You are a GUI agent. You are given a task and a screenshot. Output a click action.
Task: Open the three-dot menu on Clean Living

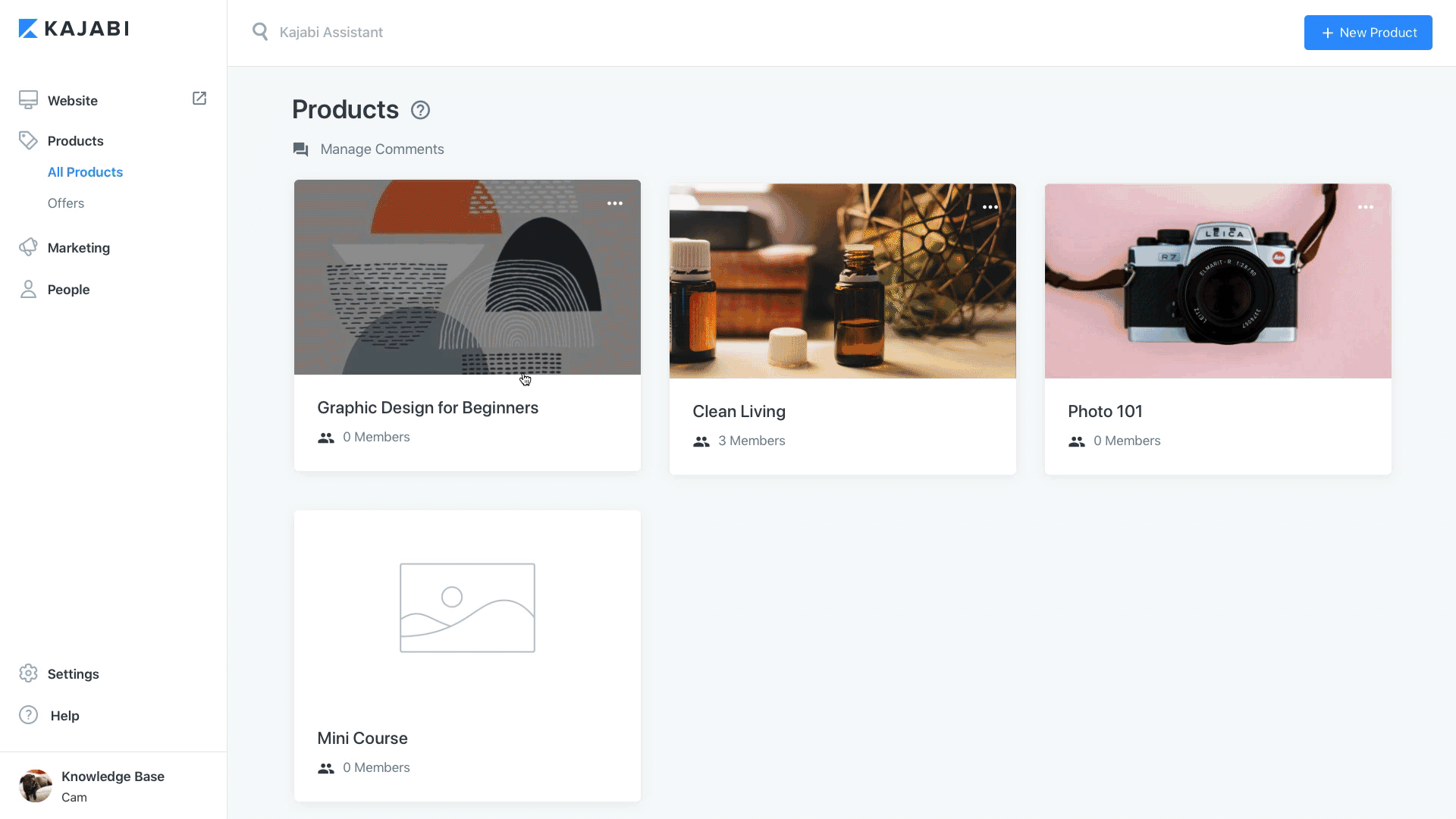990,207
